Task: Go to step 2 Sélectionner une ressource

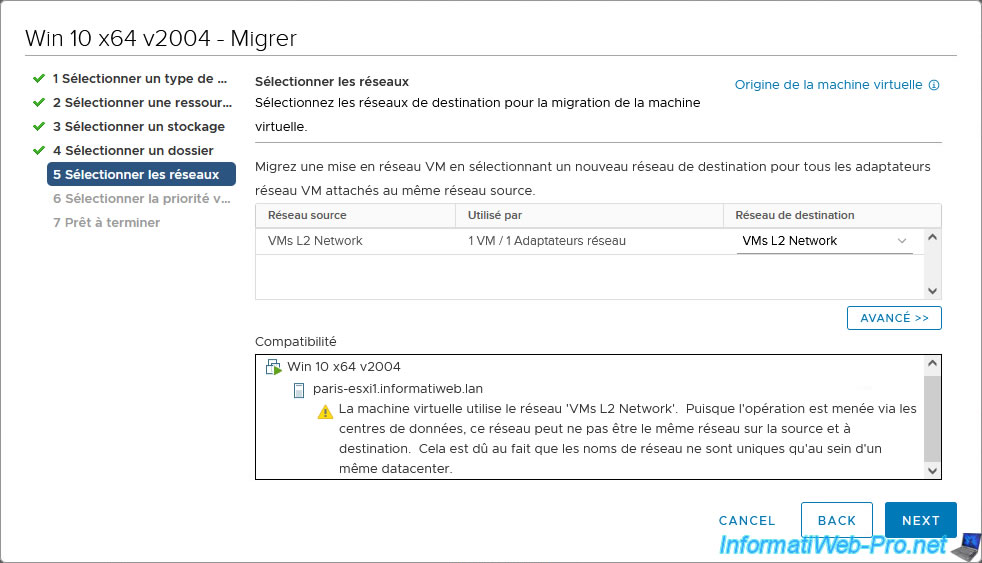Action: [142, 102]
